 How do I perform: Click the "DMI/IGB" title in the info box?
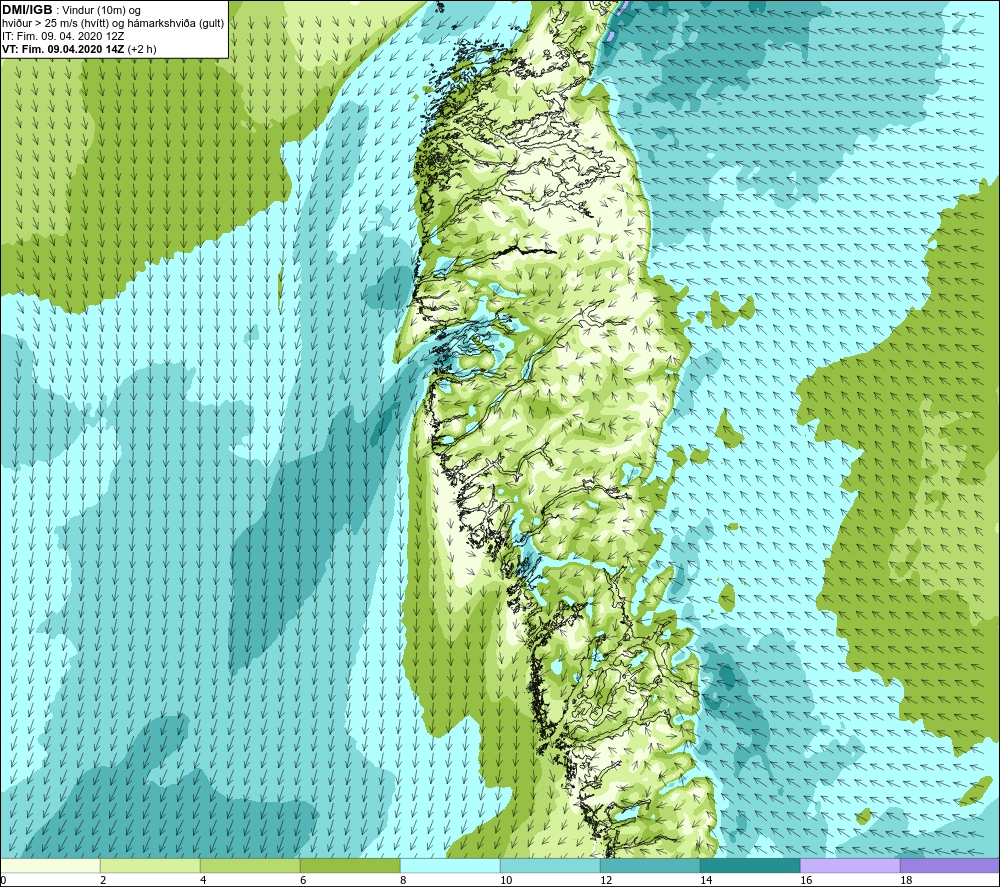click(x=27, y=10)
